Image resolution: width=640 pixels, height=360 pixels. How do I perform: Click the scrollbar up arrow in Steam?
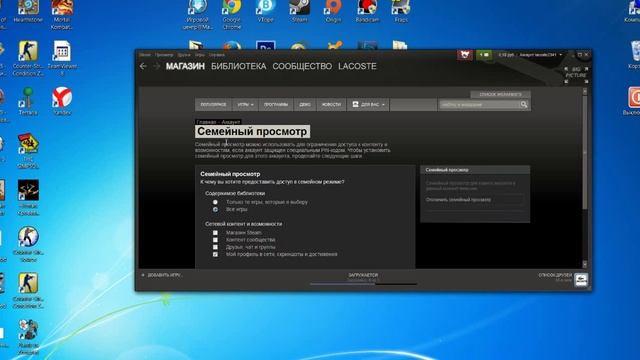coord(585,91)
